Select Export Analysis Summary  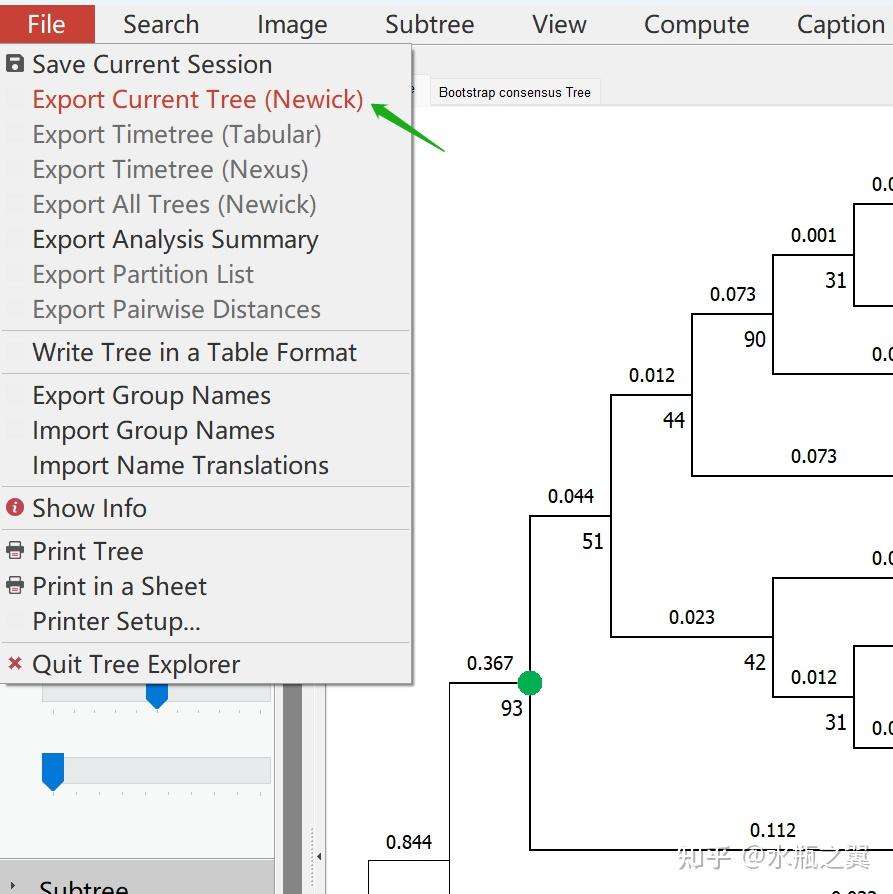click(x=175, y=240)
